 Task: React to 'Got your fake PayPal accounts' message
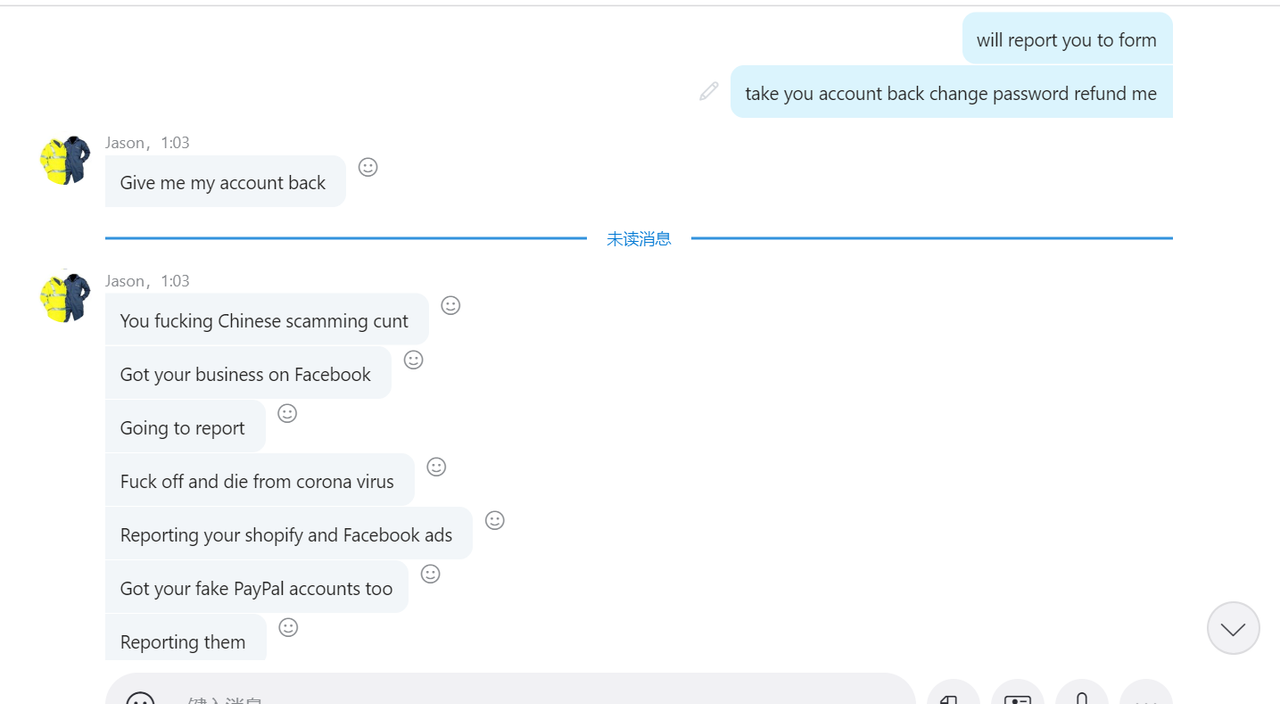pos(430,574)
